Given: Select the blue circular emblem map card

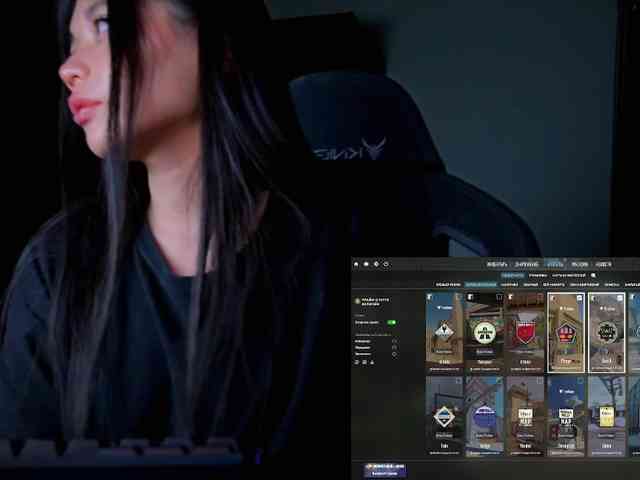Looking at the screenshot, I should coord(484,415).
